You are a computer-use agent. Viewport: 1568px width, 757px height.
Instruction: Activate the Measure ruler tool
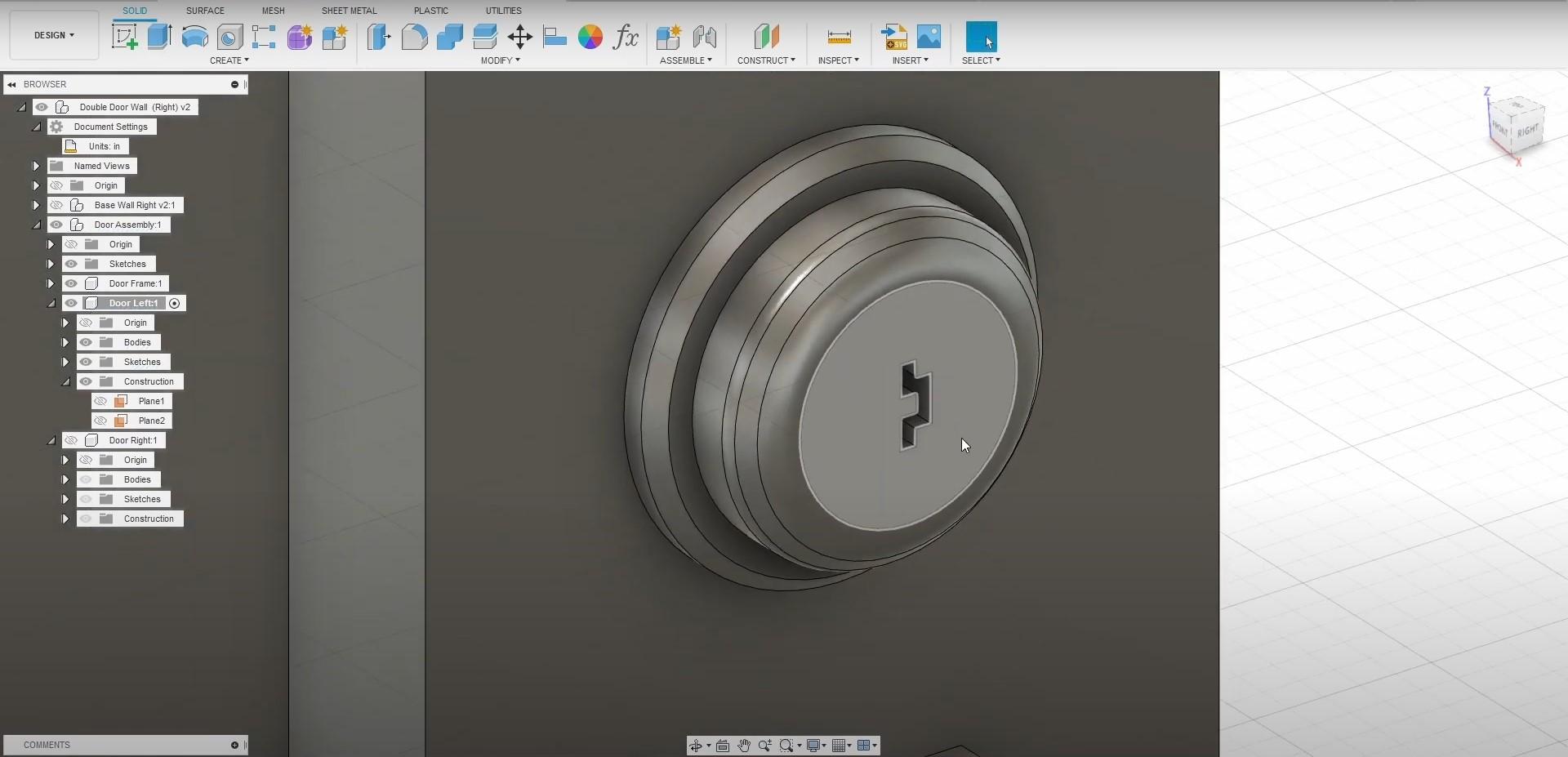(x=839, y=37)
